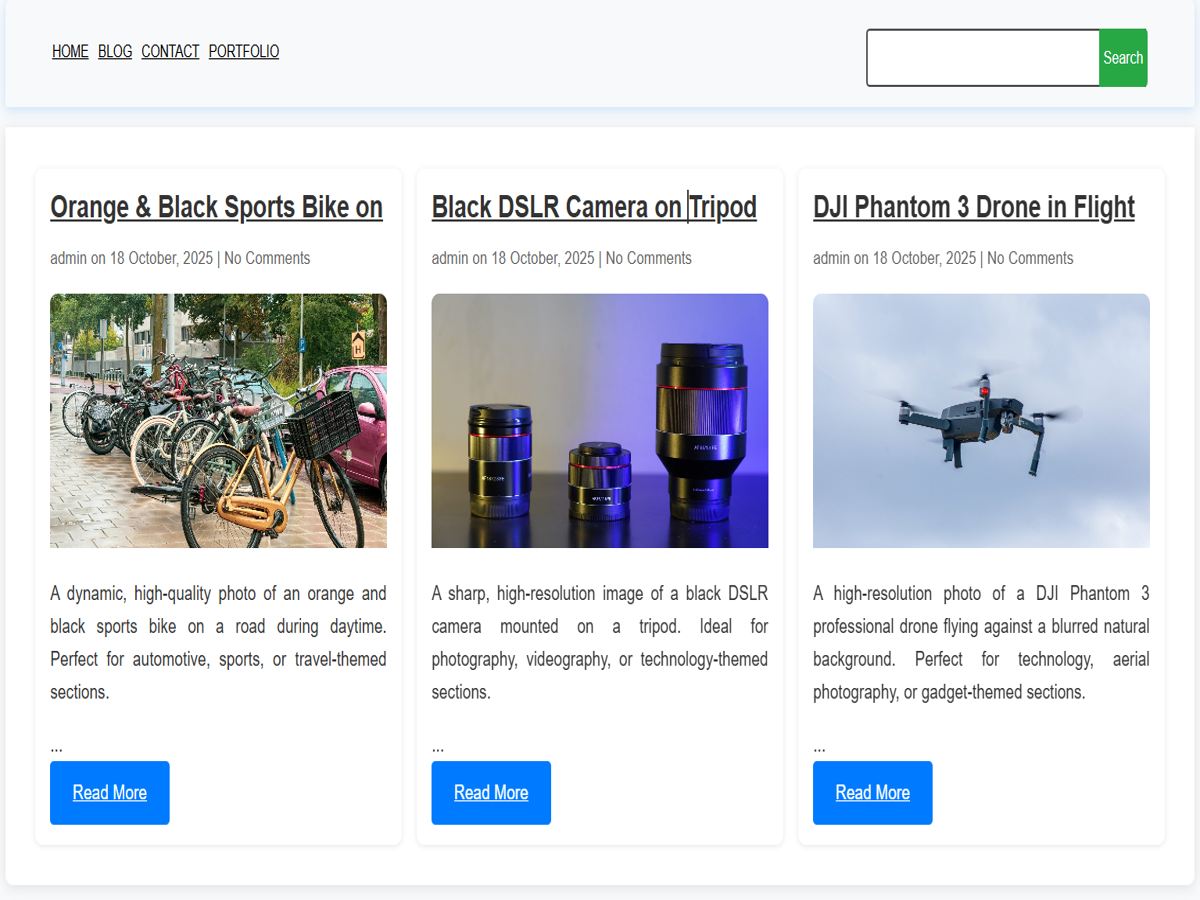Open the Orange & Black Sports Bike post title
The width and height of the screenshot is (1200, 900).
point(216,207)
